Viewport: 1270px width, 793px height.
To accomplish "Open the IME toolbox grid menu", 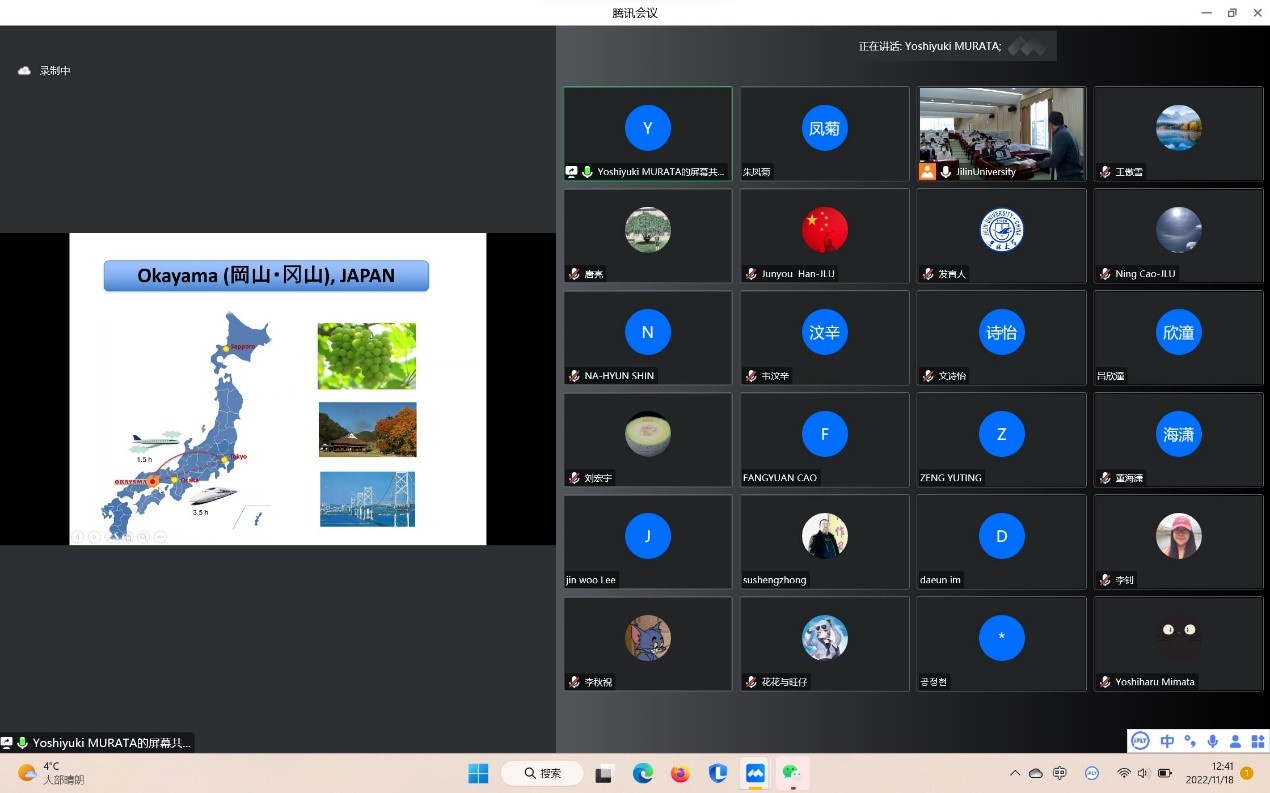I will [1256, 741].
